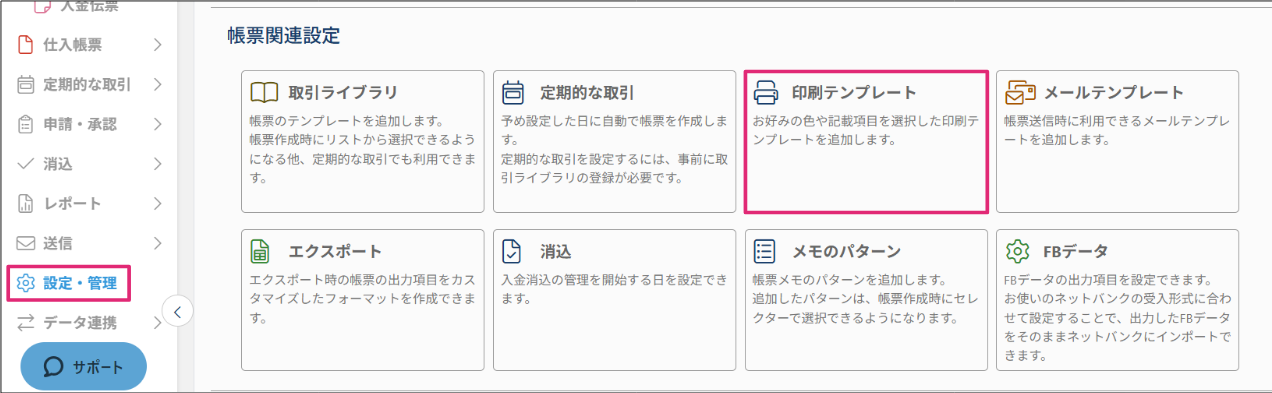Image resolution: width=1272 pixels, height=393 pixels.
Task: Click the 印刷テンプレート printer icon
Action: coord(766,93)
